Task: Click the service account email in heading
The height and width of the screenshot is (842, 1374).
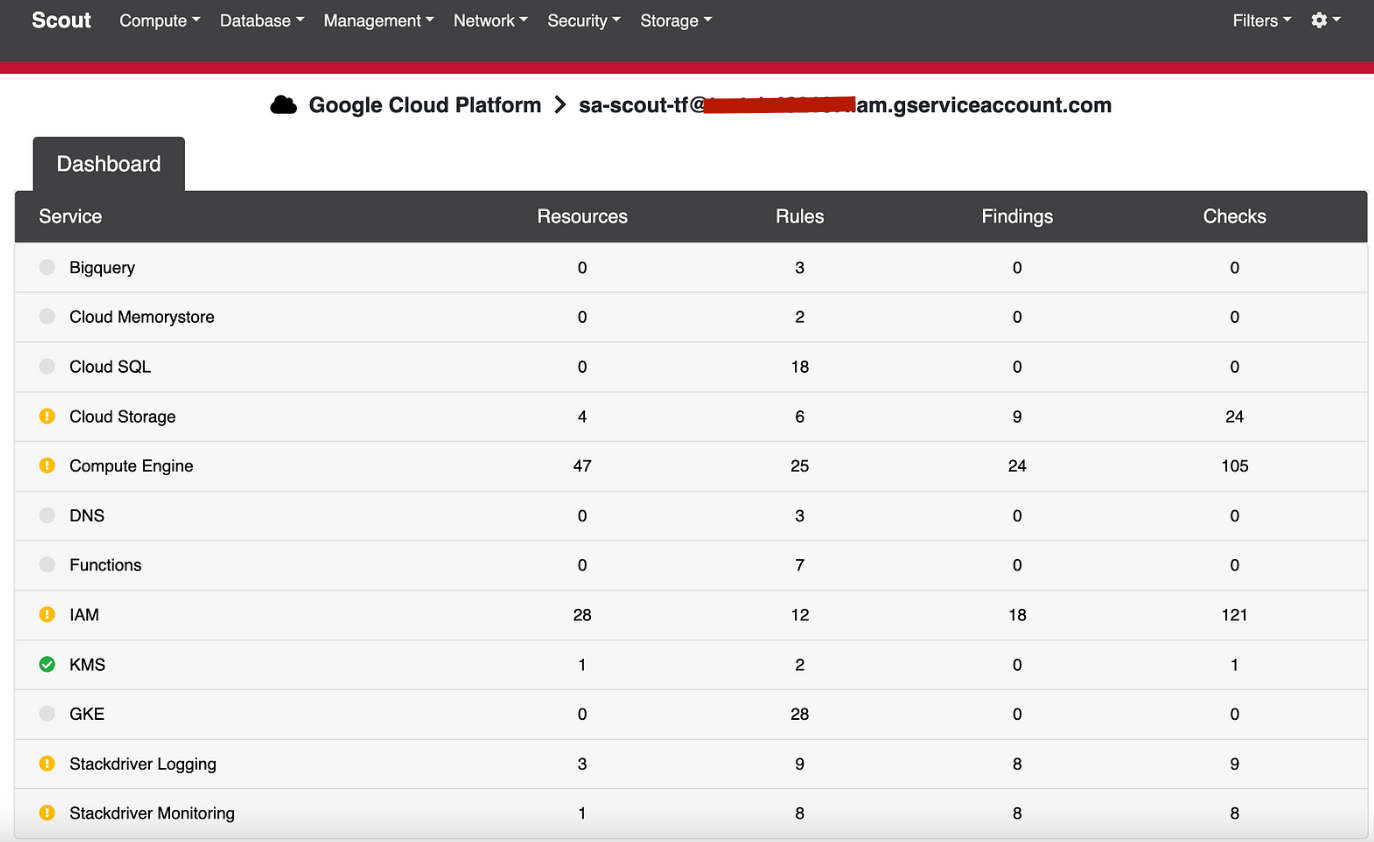Action: click(845, 105)
